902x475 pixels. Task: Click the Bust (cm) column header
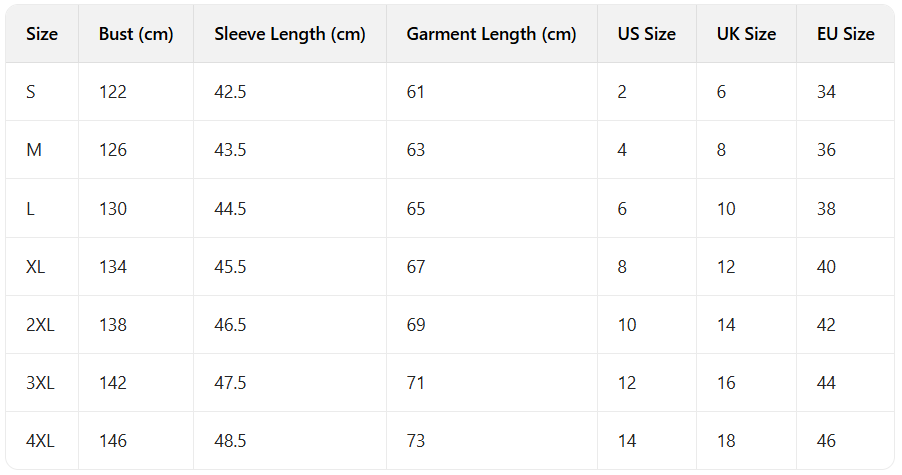pos(136,34)
